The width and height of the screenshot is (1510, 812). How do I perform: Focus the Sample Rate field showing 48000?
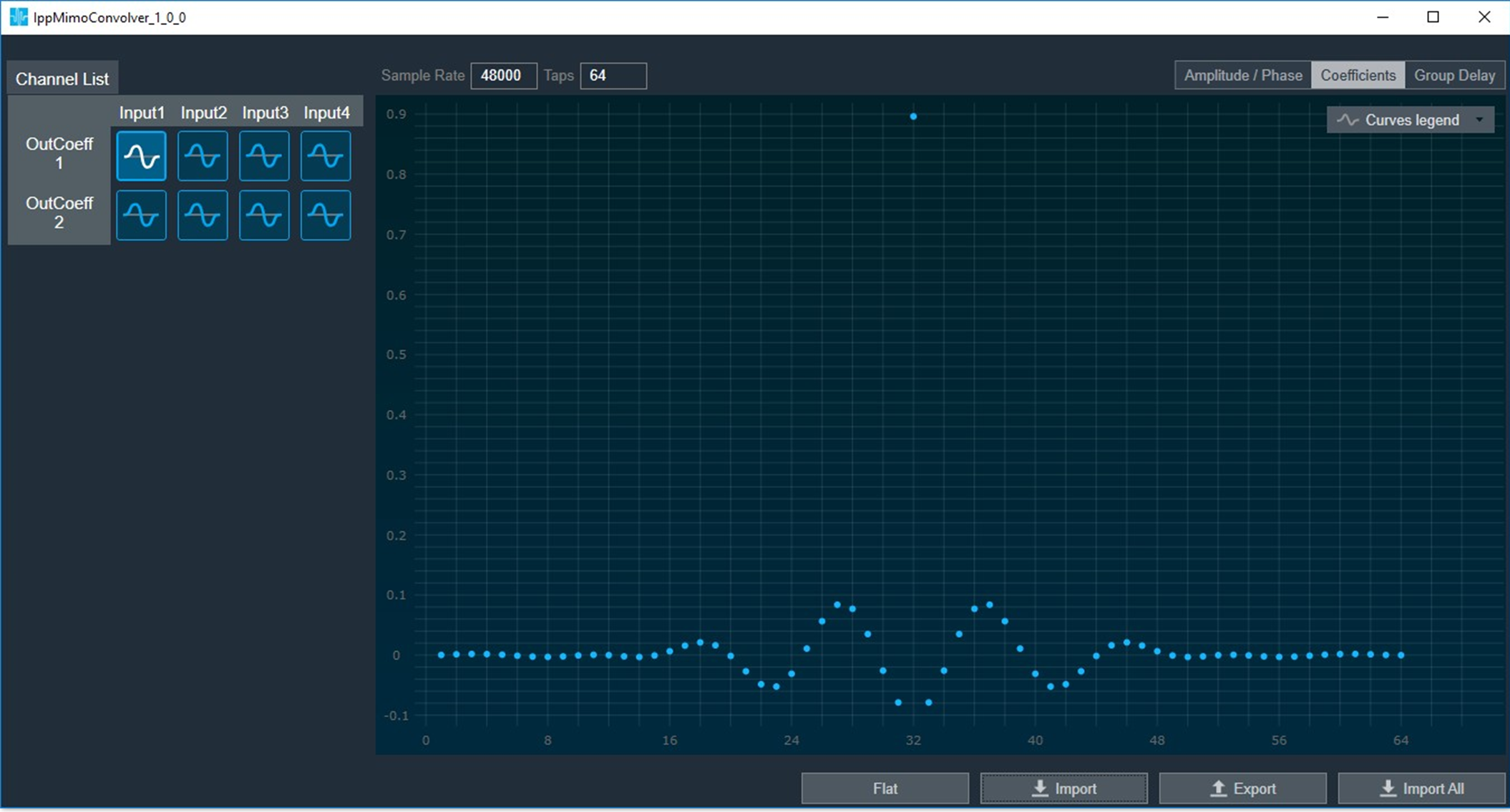pyautogui.click(x=504, y=76)
